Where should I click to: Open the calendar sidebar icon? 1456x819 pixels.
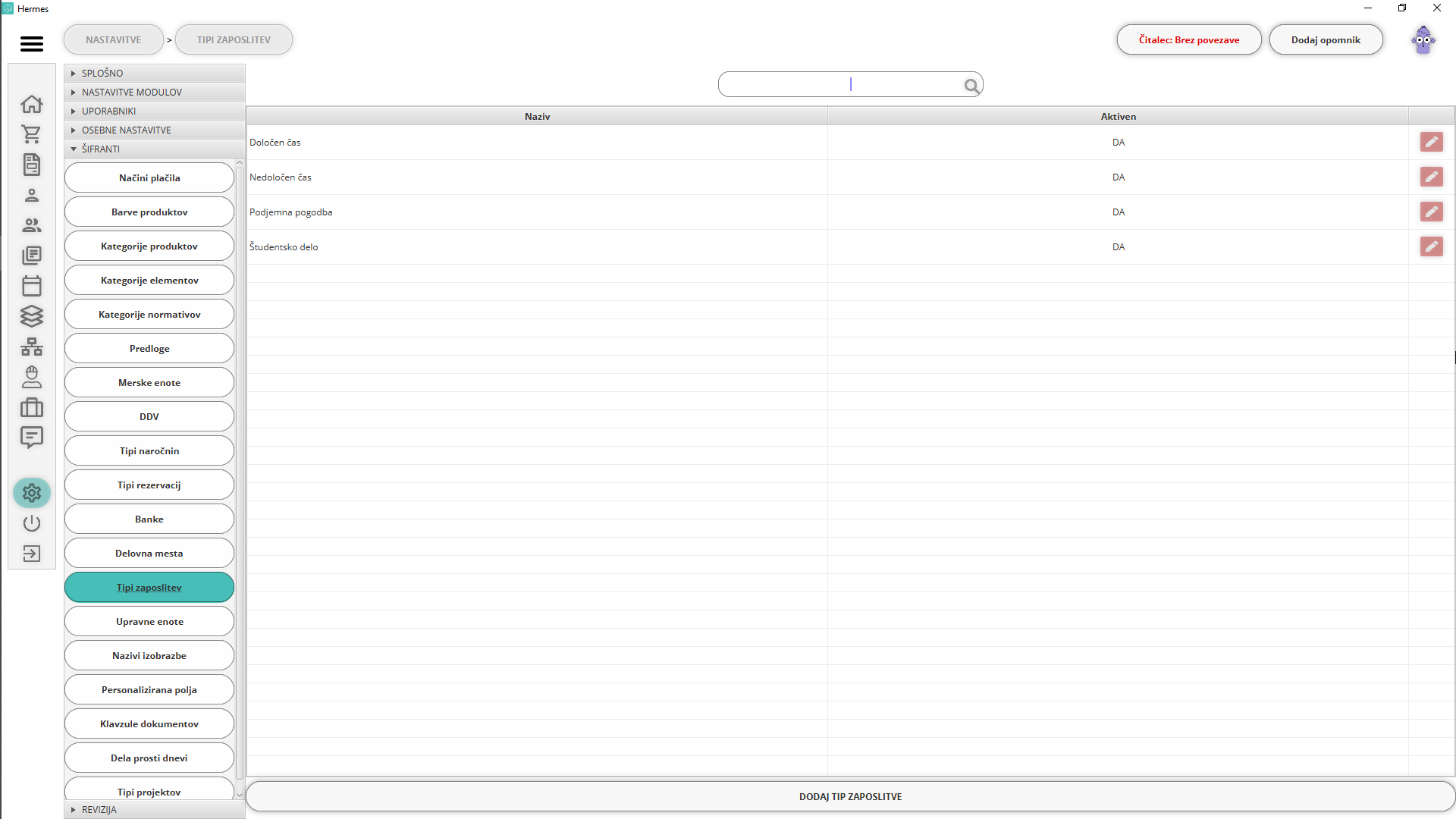point(32,286)
